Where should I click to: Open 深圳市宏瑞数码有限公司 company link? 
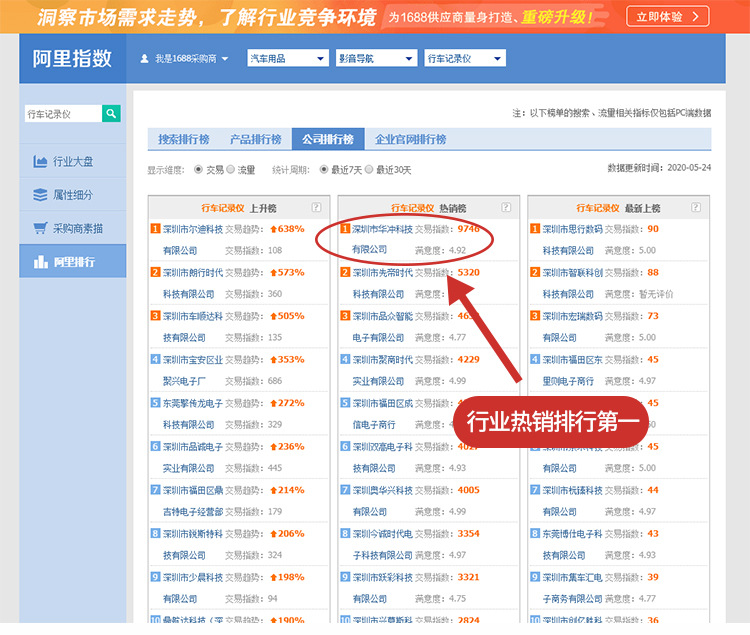pos(572,327)
